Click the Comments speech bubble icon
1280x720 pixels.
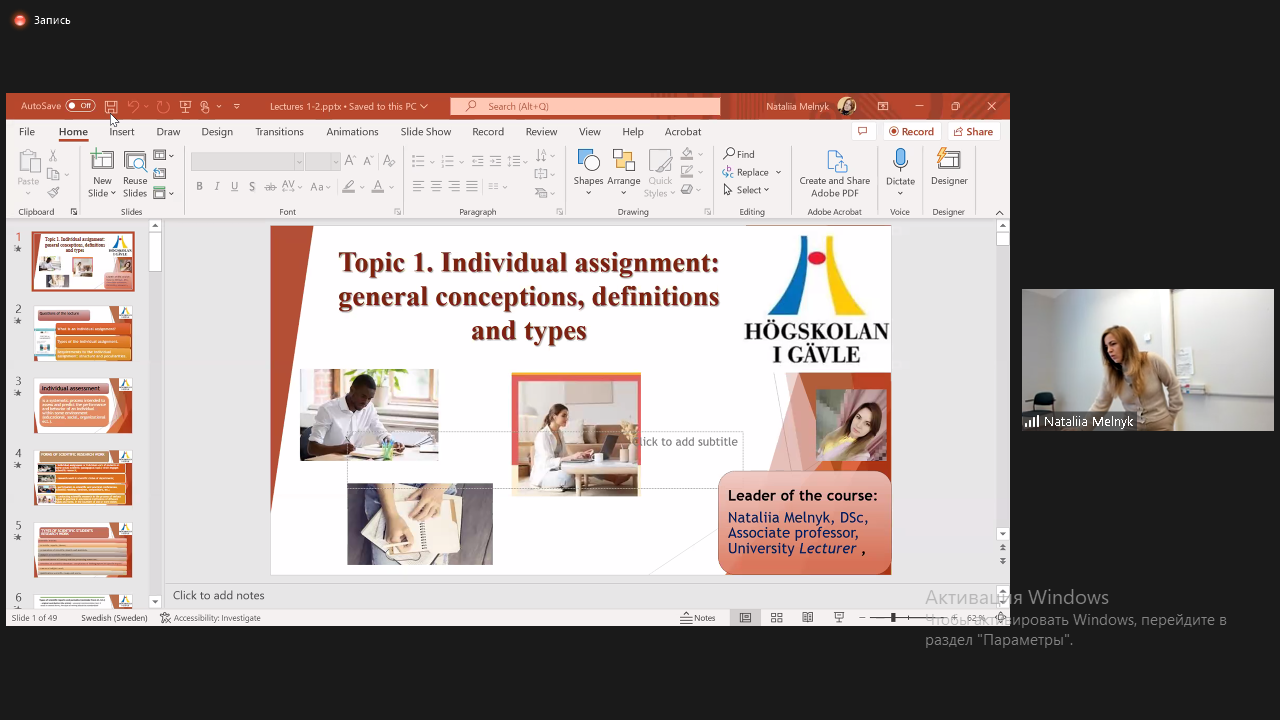point(862,131)
